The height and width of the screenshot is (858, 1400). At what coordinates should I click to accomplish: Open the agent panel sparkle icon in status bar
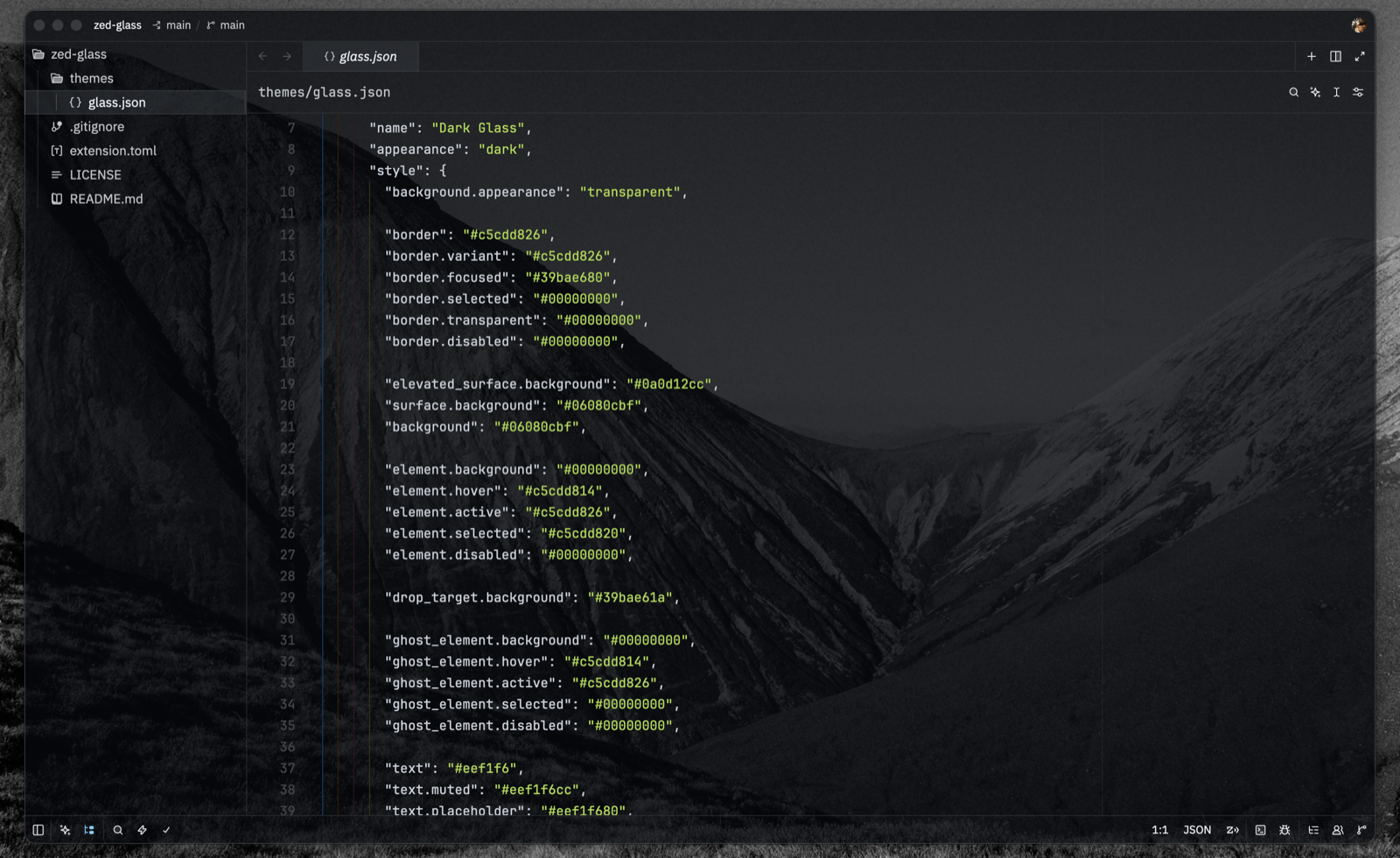[x=65, y=830]
